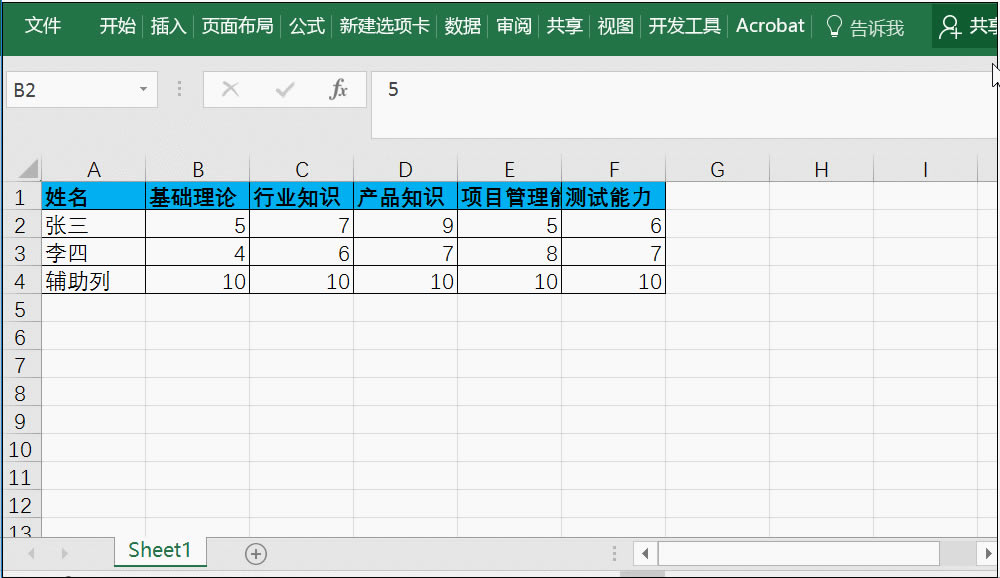The height and width of the screenshot is (578, 1000).
Task: Click the Cancel X on the formula bar
Action: pyautogui.click(x=229, y=89)
